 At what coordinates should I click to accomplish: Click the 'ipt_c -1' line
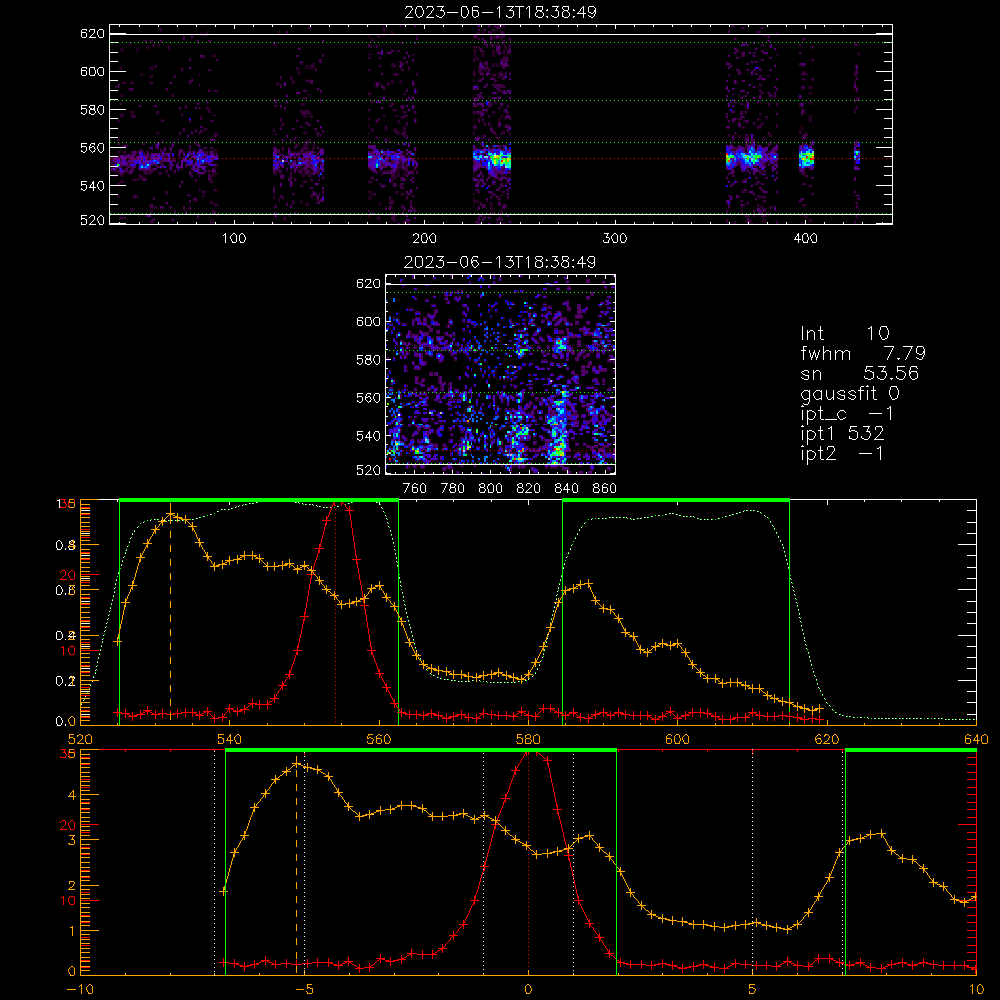pyautogui.click(x=848, y=414)
